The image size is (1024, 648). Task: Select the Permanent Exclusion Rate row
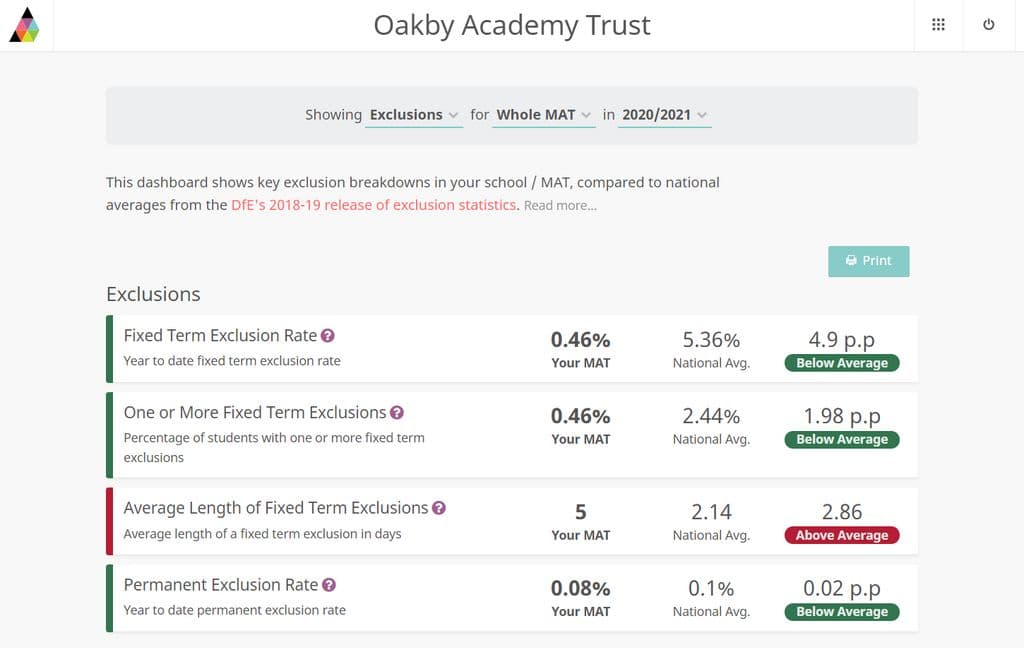tap(512, 598)
